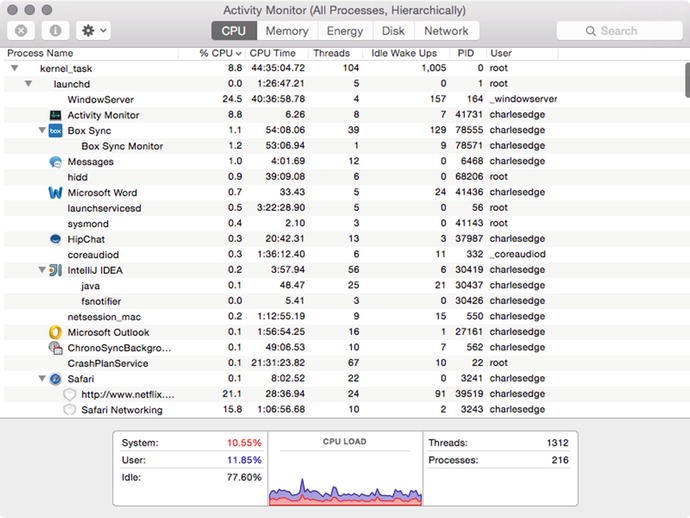Click the 44:35:04.72 CPU time value
Screen dimensions: 690x518
click(278, 68)
